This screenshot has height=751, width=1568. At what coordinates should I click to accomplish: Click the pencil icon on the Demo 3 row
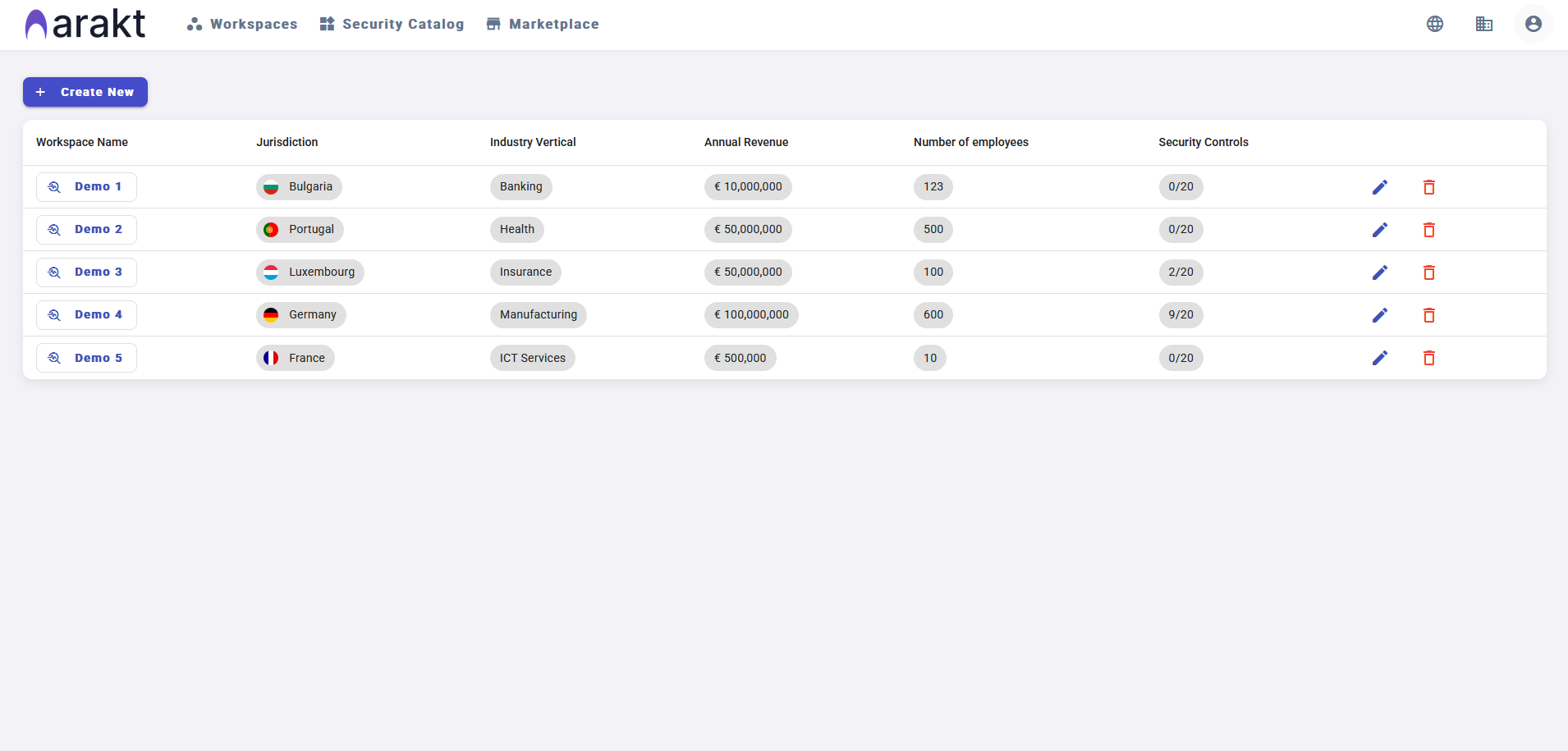[1380, 272]
